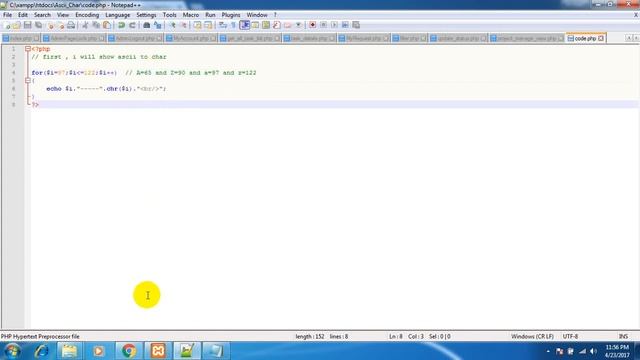Toggle synchronized horizontal scrolling
The image size is (640, 360).
click(209, 25)
